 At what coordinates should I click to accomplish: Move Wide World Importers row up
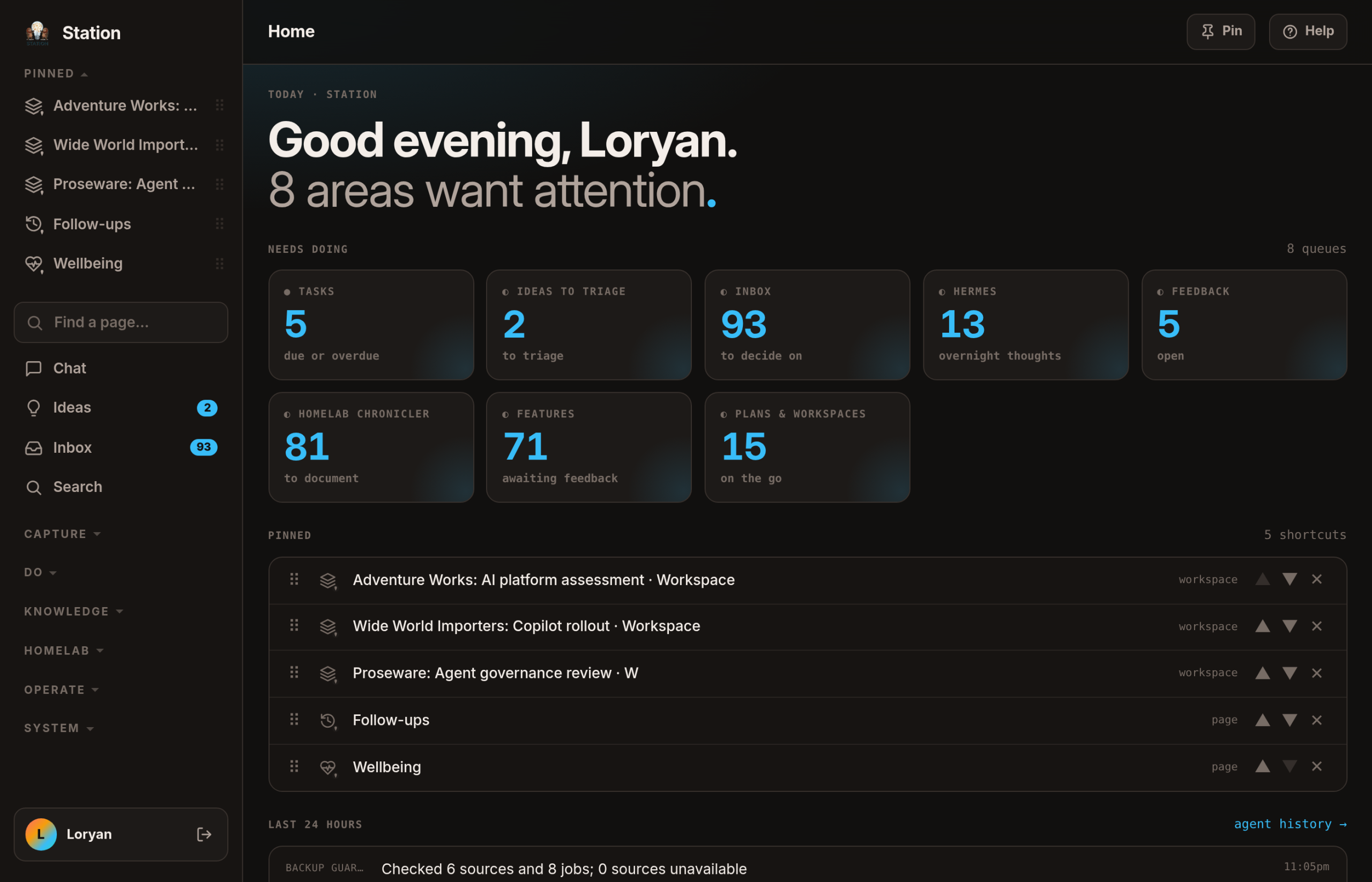tap(1263, 626)
